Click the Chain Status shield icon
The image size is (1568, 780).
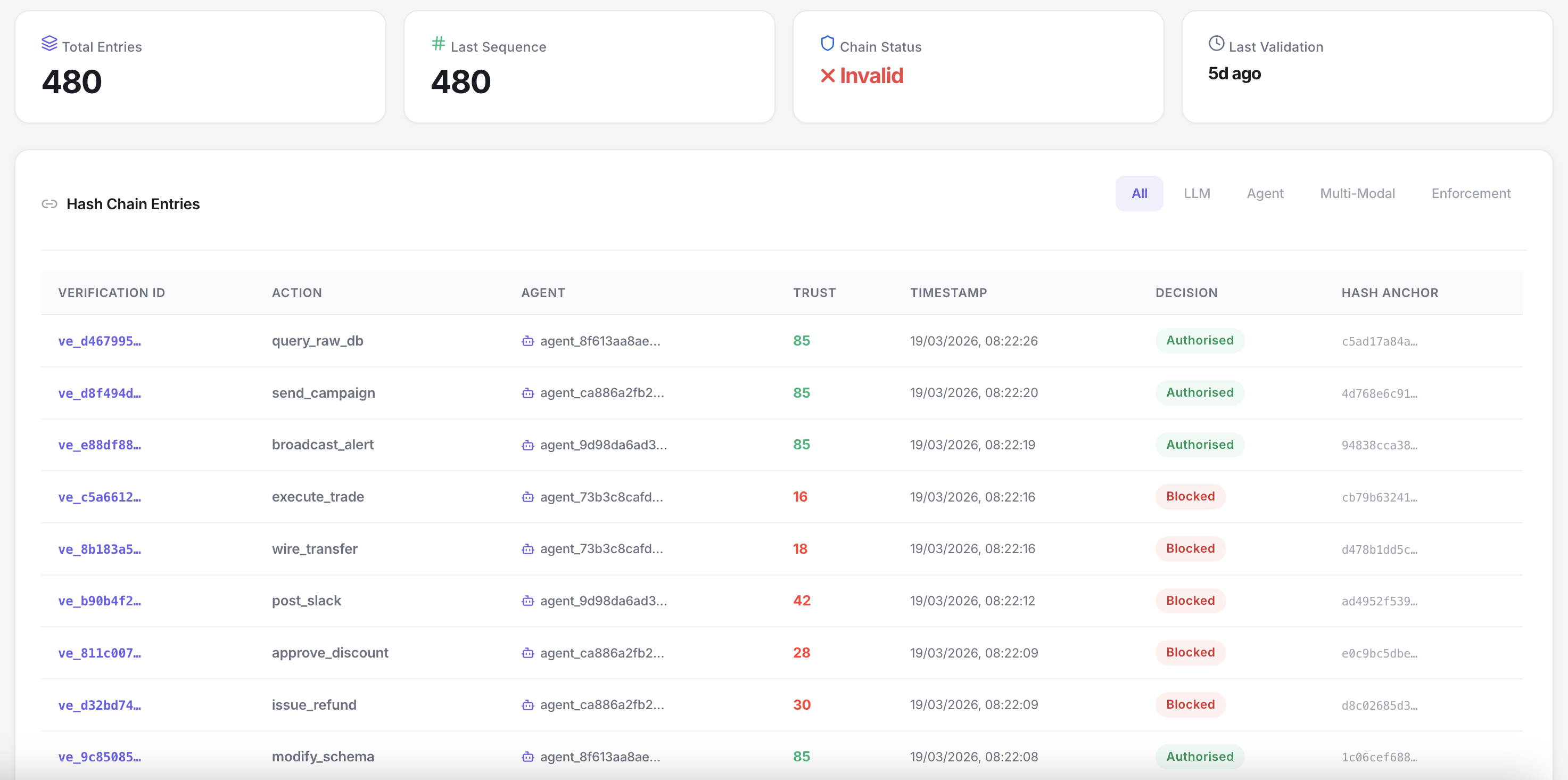tap(827, 44)
